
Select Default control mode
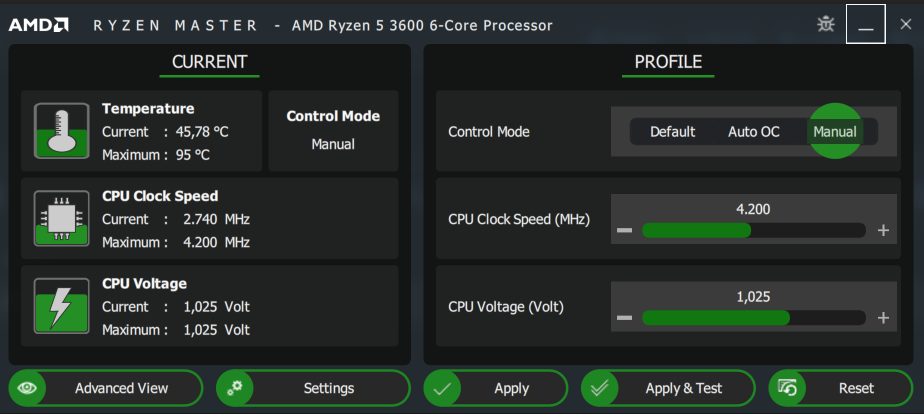[x=672, y=131]
